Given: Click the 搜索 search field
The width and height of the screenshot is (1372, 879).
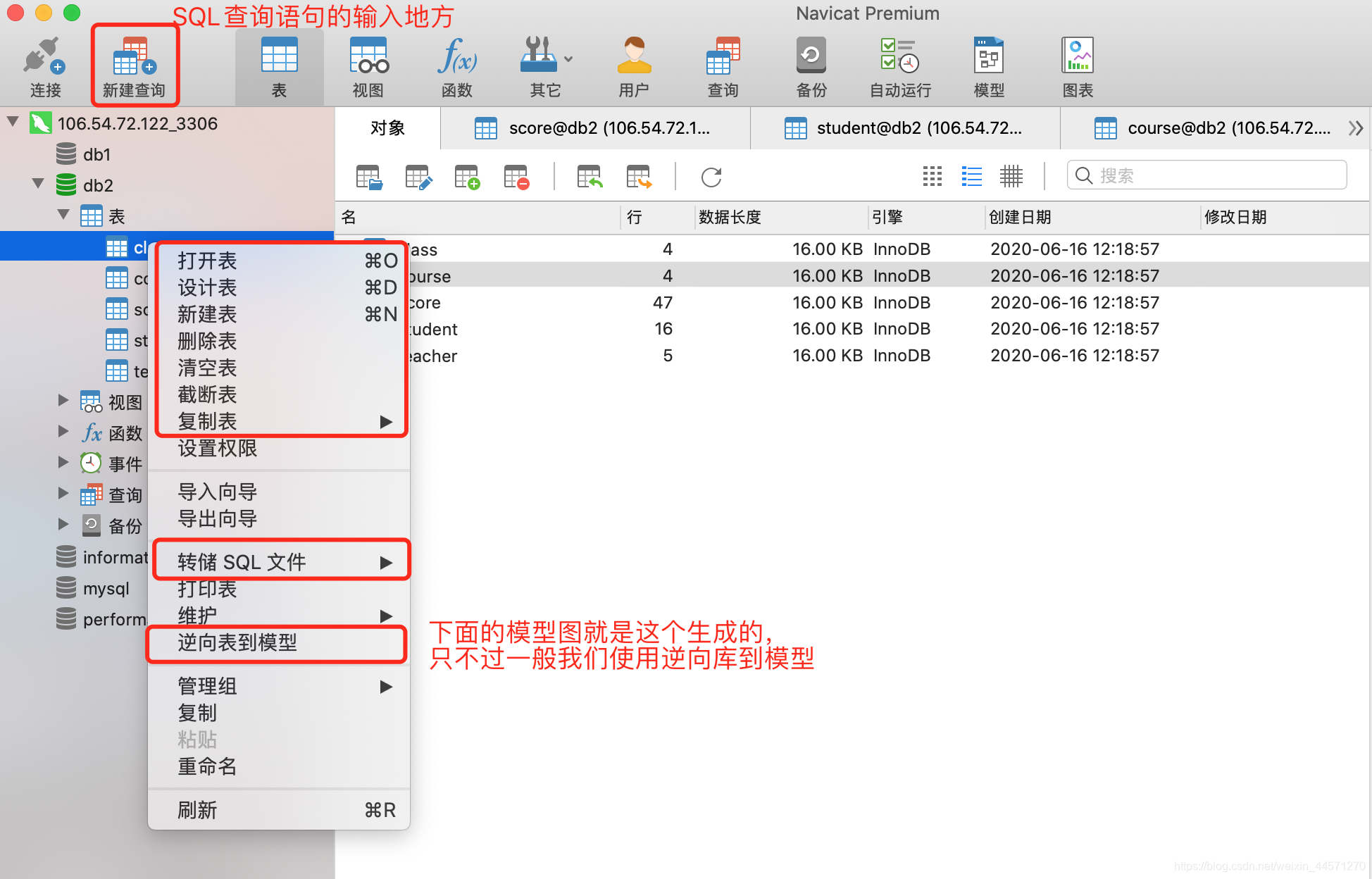Looking at the screenshot, I should pyautogui.click(x=1206, y=175).
